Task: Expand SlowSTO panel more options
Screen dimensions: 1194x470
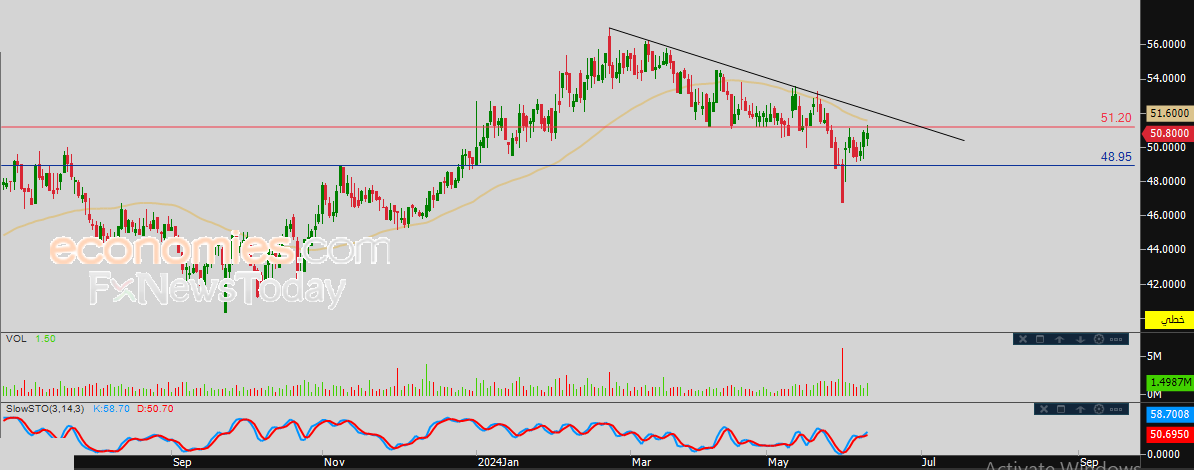Action: (x=1118, y=409)
